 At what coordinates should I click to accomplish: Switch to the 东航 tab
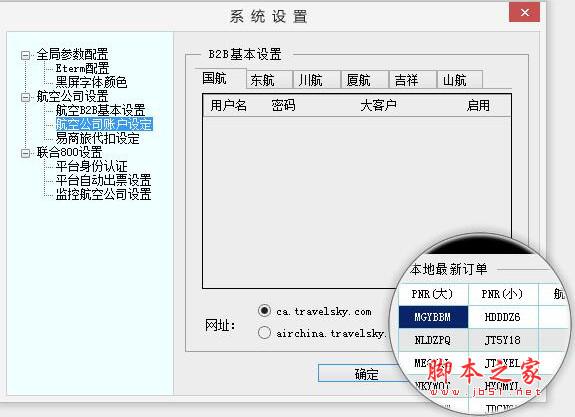(x=269, y=80)
